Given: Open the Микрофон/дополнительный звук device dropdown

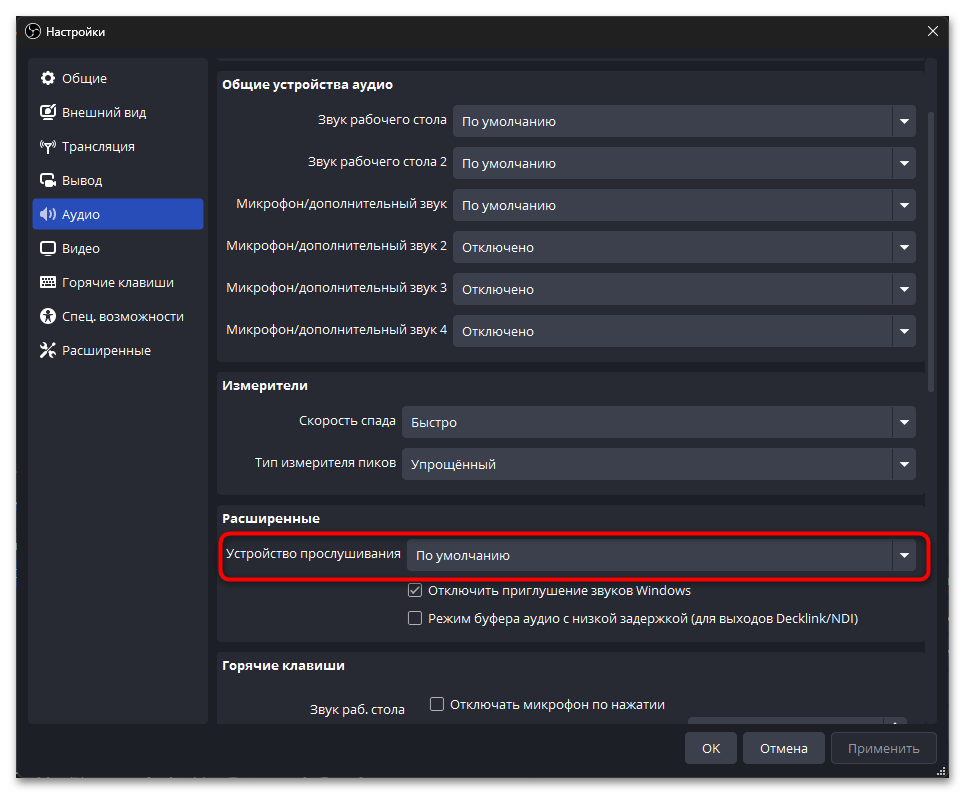Looking at the screenshot, I should (x=684, y=205).
